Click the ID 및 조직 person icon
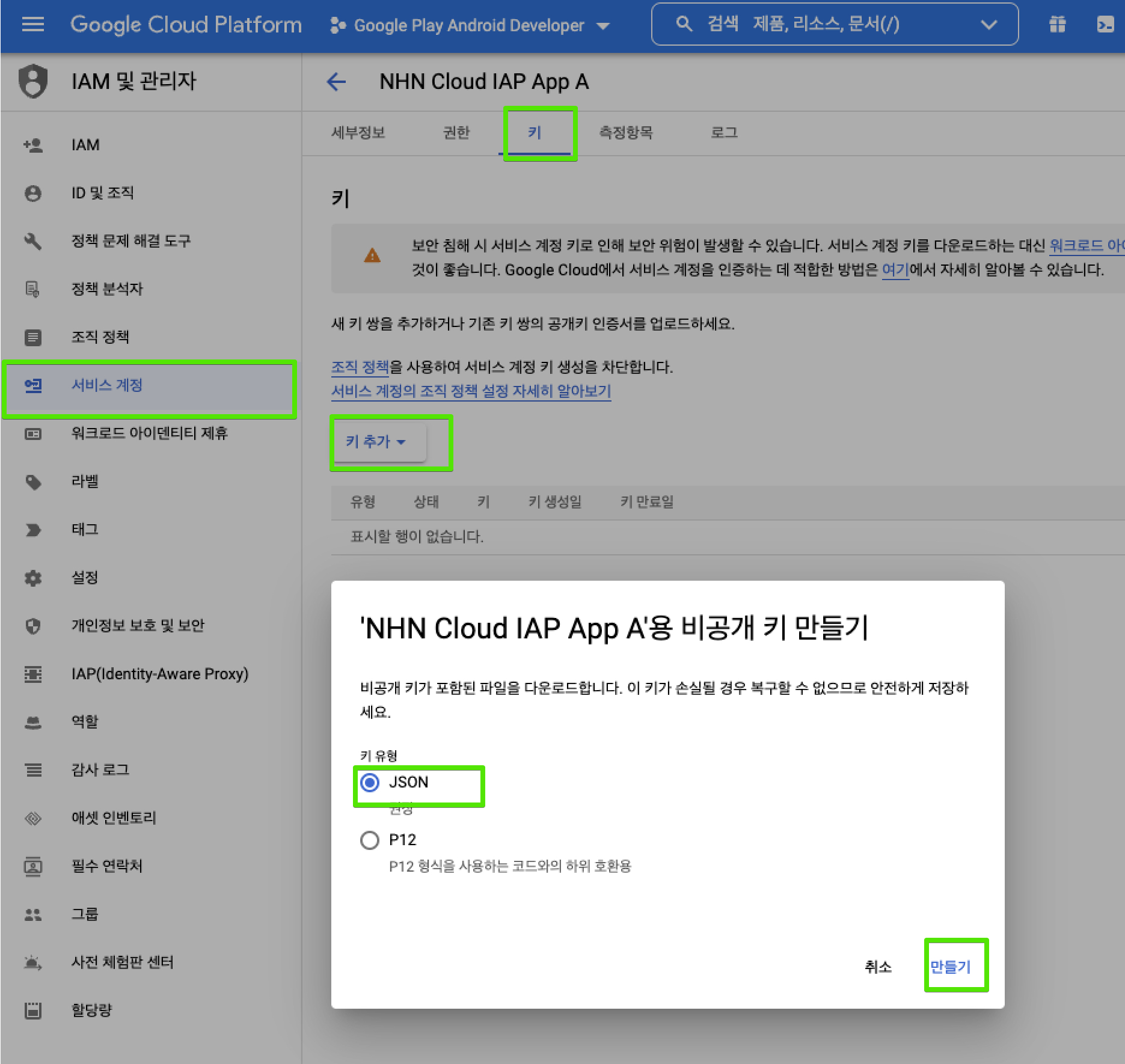 33,193
